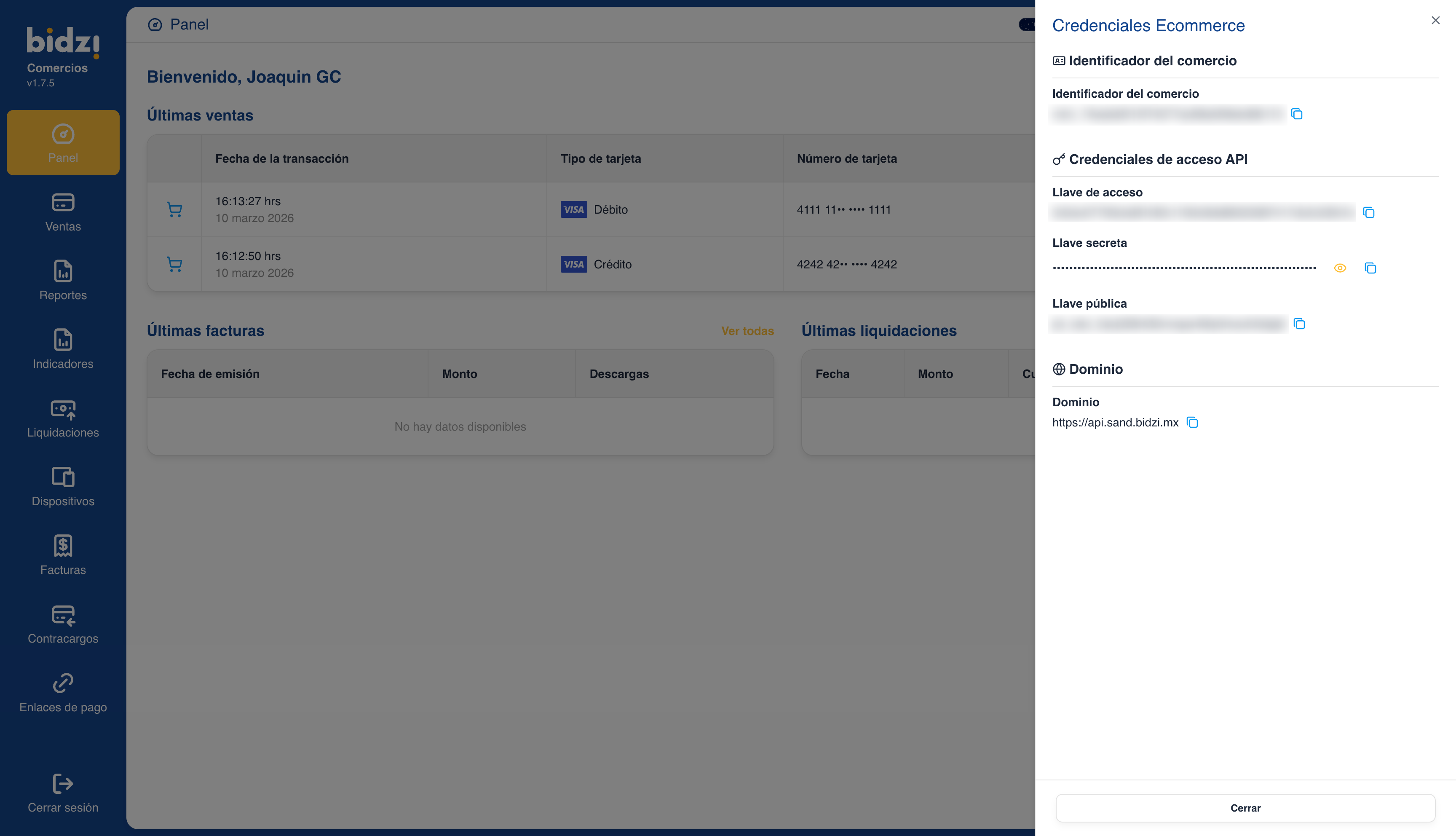Screen dimensions: 1456x836
Task: Click cart icon of 16:13:27 transaction
Action: 174,209
